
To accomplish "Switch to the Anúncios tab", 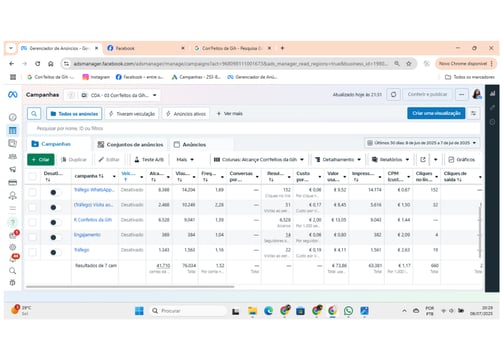I will [190, 144].
